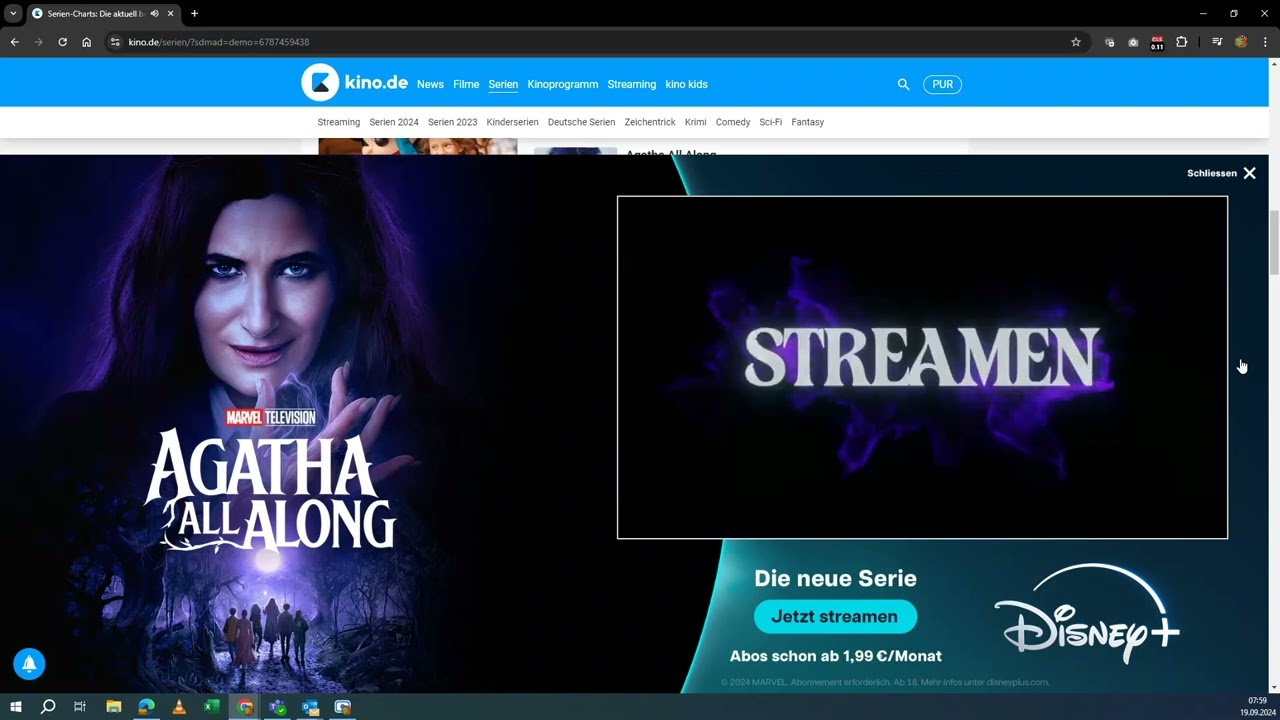Open the Windows Start menu
Screen dimensions: 1280x720
tap(15, 707)
